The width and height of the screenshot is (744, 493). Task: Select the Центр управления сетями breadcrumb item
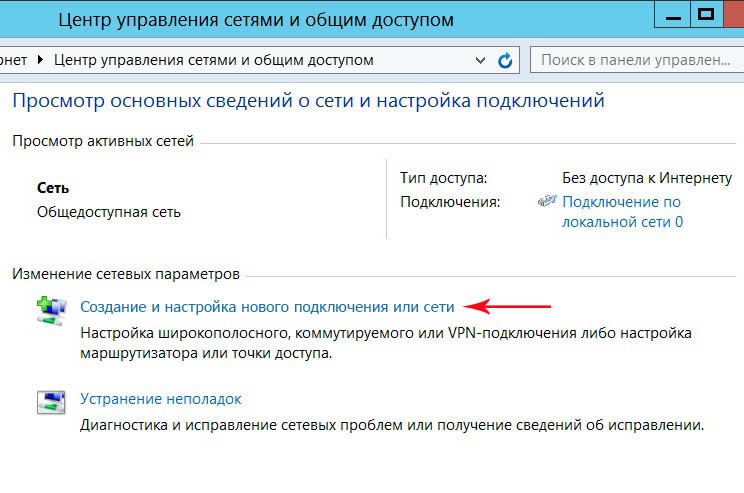(213, 60)
